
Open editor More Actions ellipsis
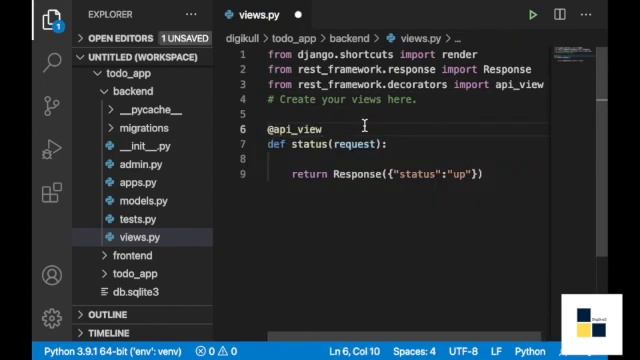coord(586,15)
